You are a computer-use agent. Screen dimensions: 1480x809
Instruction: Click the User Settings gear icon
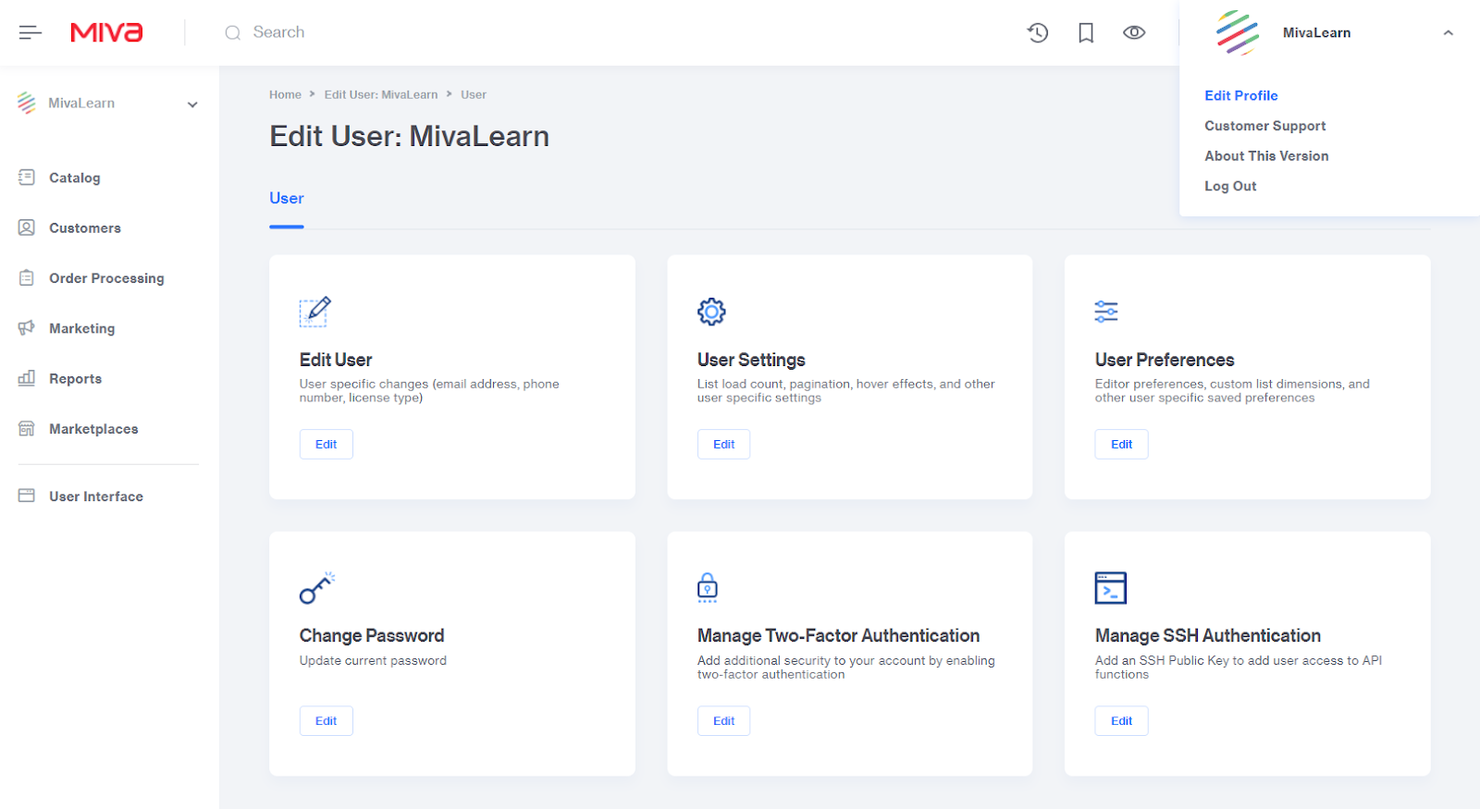tap(711, 312)
